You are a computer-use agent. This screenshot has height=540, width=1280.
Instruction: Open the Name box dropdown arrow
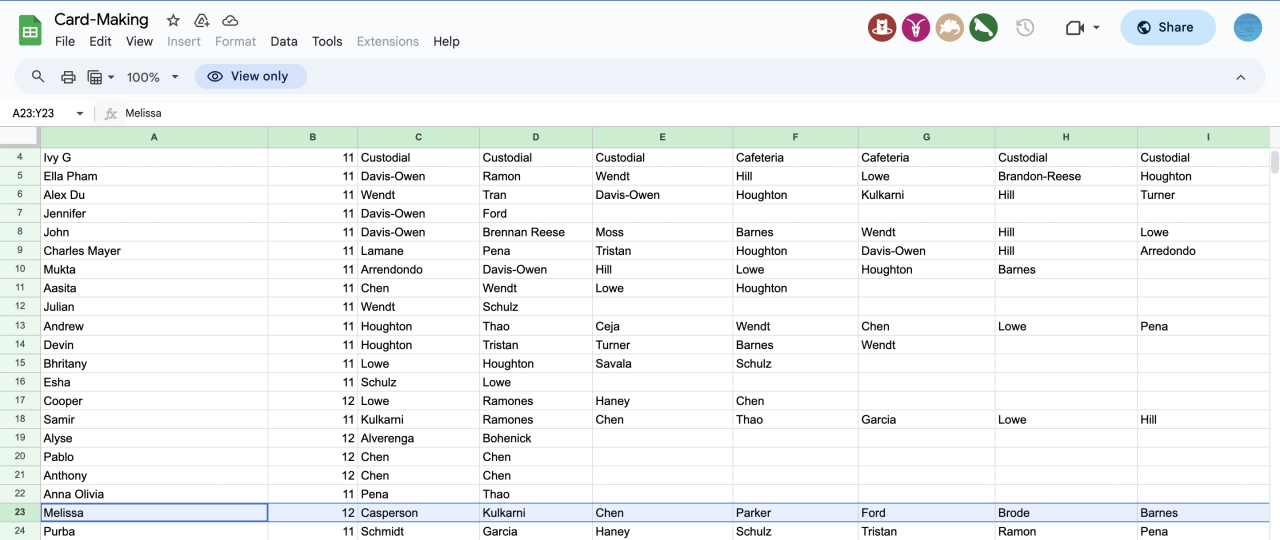coord(80,114)
